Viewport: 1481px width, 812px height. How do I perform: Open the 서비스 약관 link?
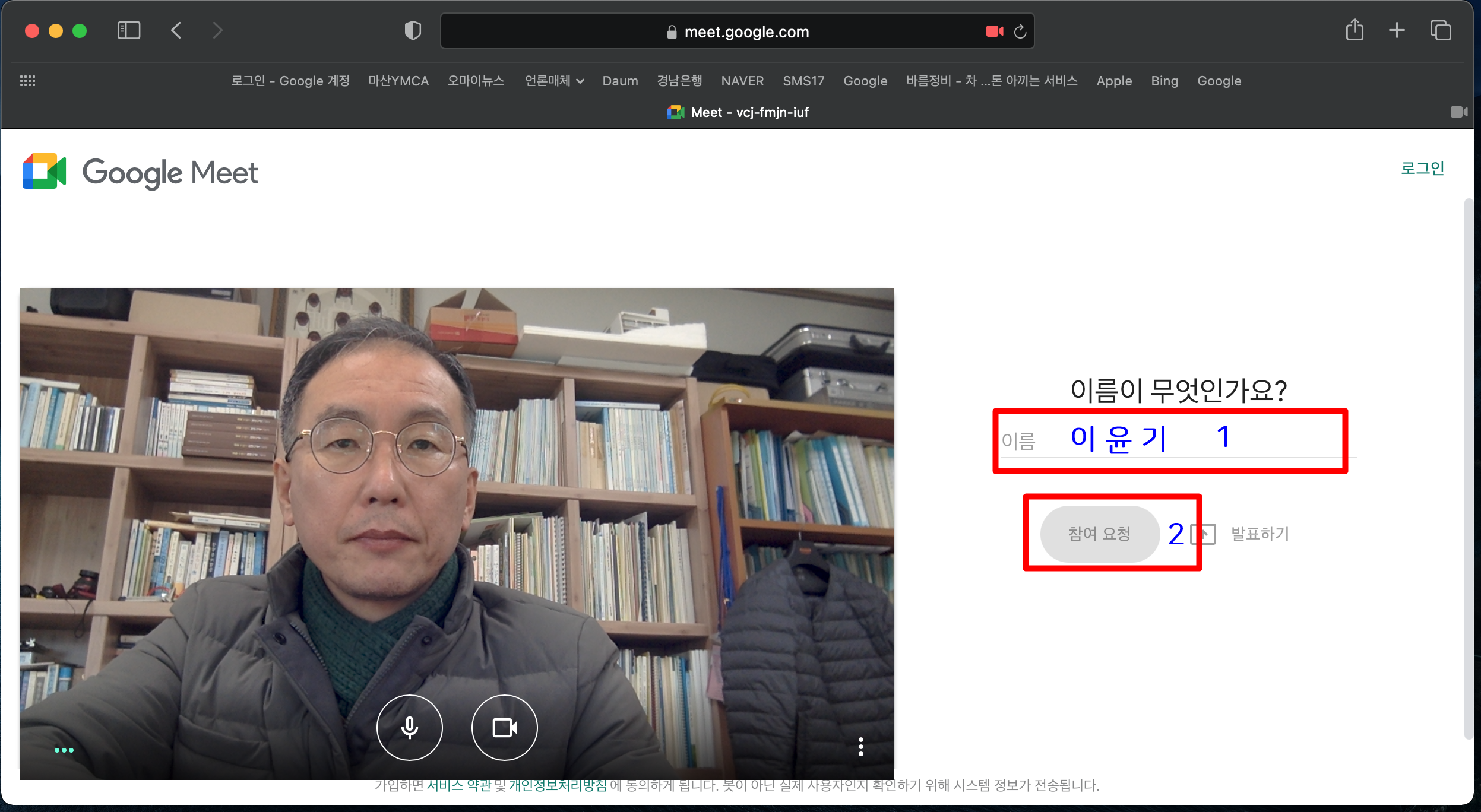[x=459, y=785]
